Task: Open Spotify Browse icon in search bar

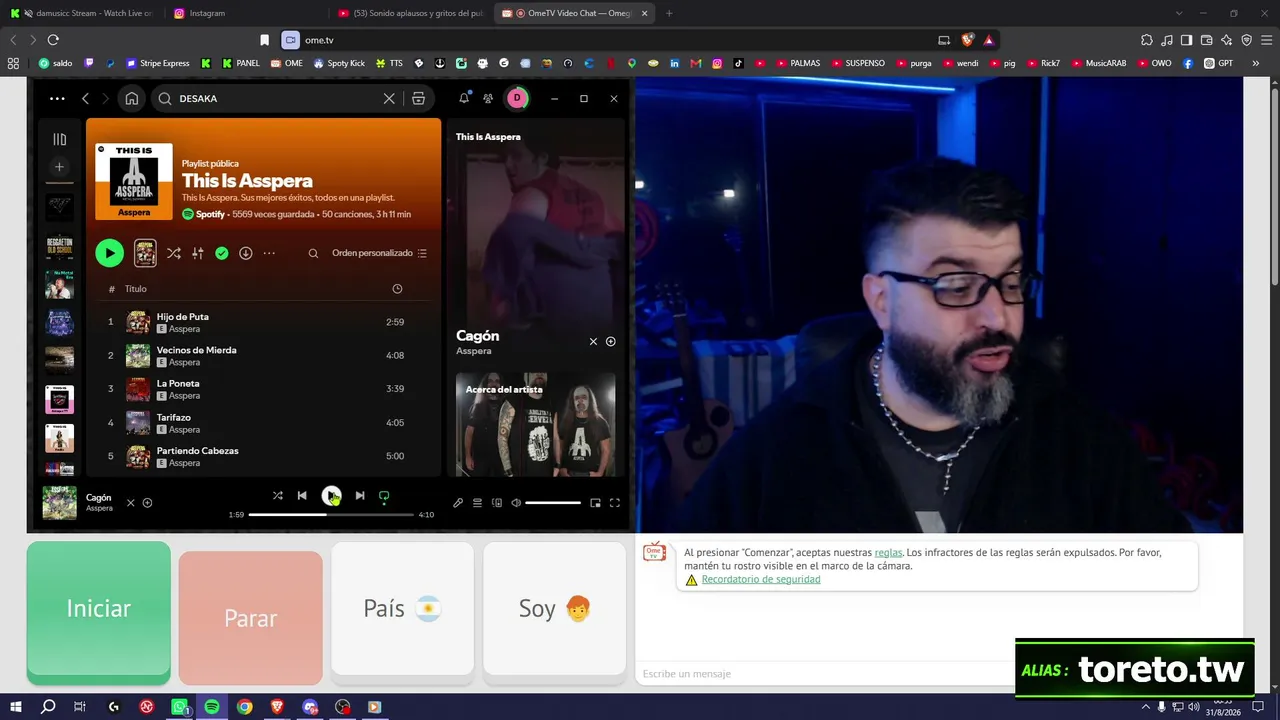Action: pyautogui.click(x=418, y=99)
